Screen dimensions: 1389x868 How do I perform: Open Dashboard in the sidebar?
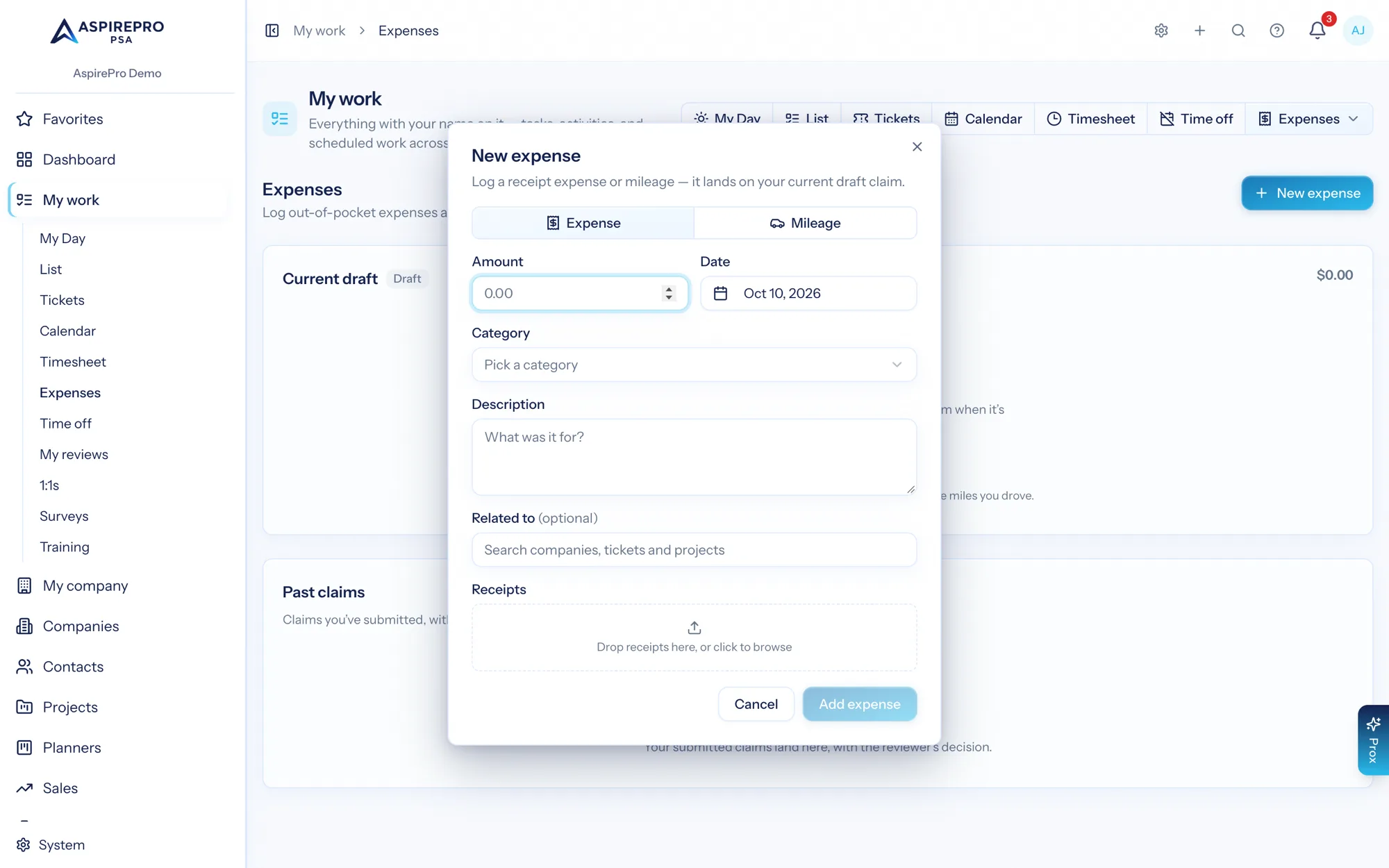(x=118, y=160)
